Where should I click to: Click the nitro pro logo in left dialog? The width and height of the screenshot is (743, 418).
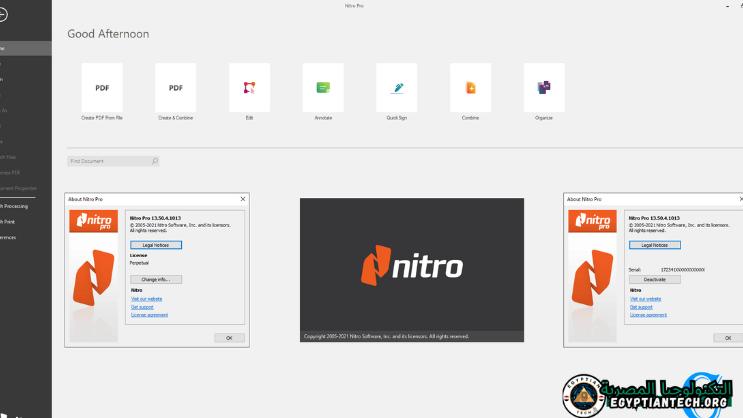click(93, 221)
